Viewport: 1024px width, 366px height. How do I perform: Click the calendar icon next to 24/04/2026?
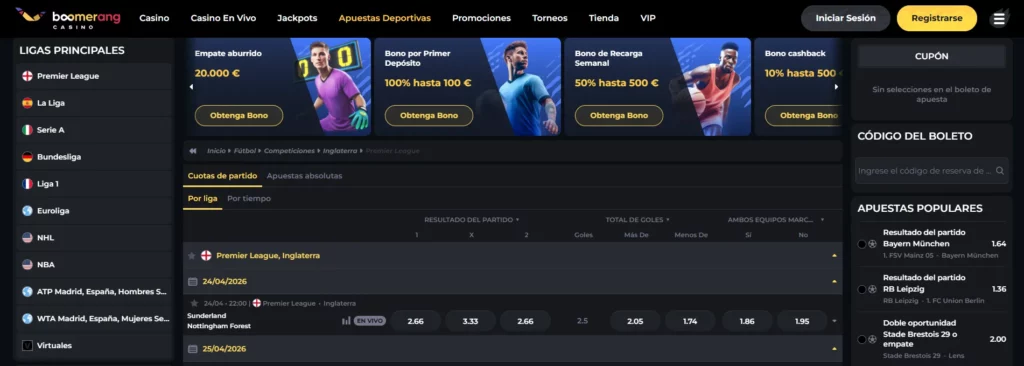click(193, 281)
